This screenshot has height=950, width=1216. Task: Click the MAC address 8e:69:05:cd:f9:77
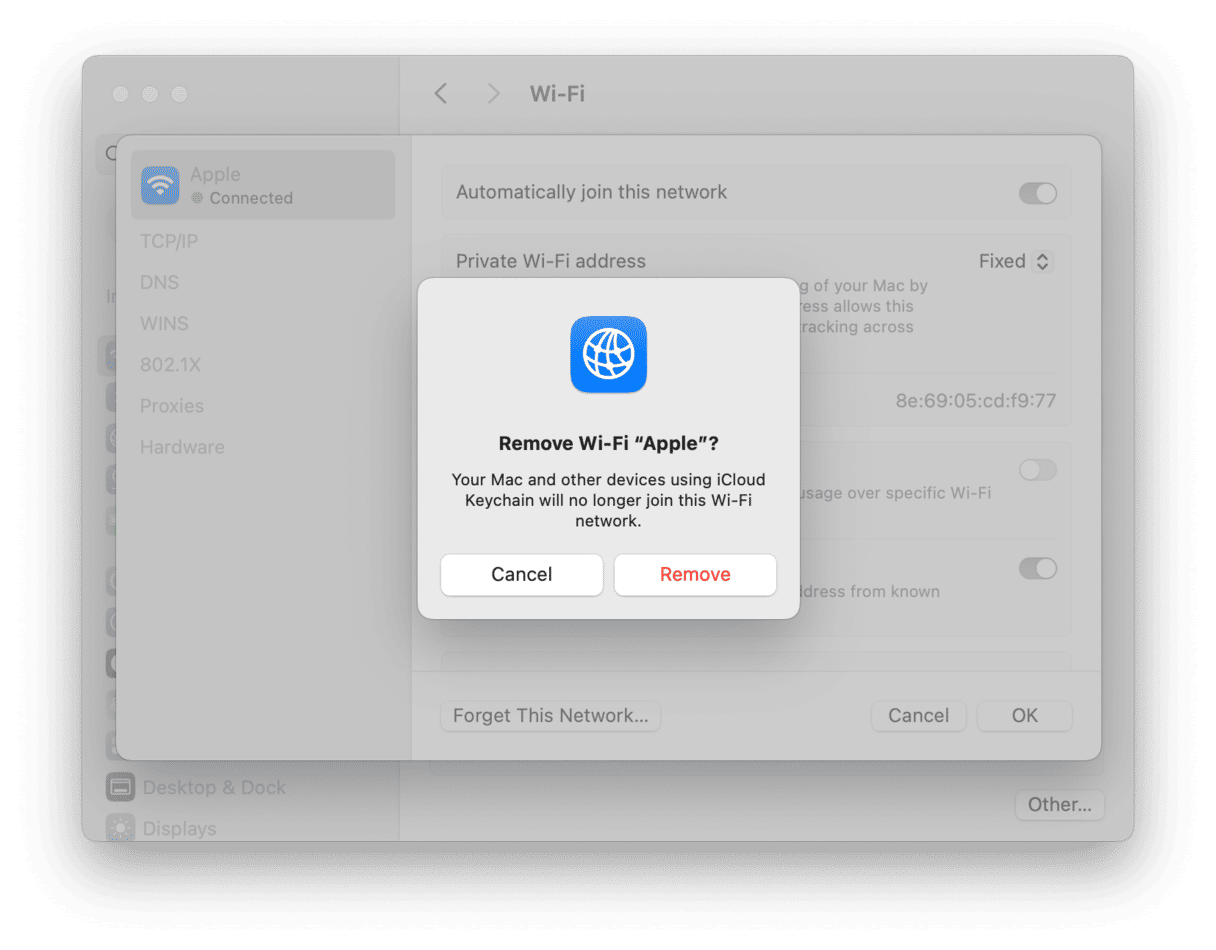pyautogui.click(x=976, y=402)
